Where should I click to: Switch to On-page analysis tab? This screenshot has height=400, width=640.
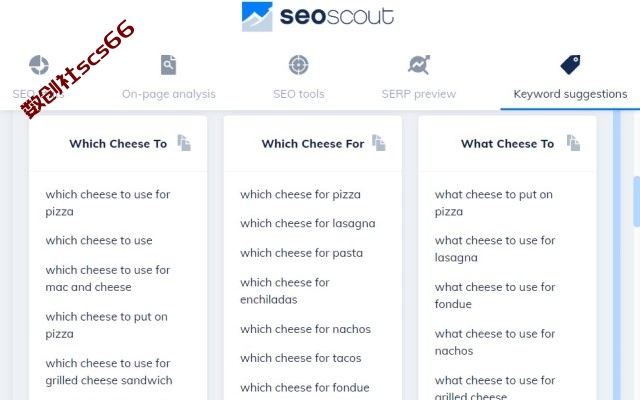(x=169, y=94)
